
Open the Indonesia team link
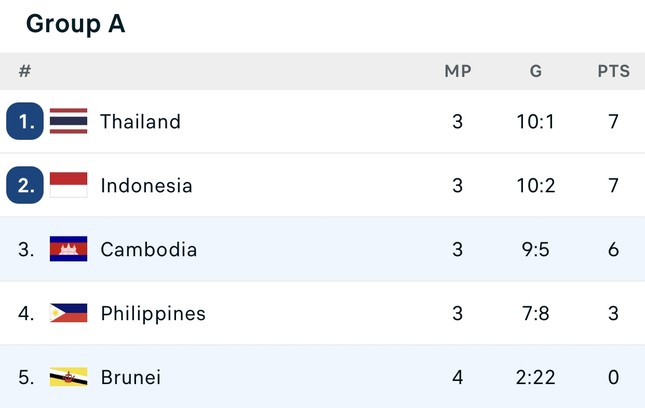click(146, 186)
